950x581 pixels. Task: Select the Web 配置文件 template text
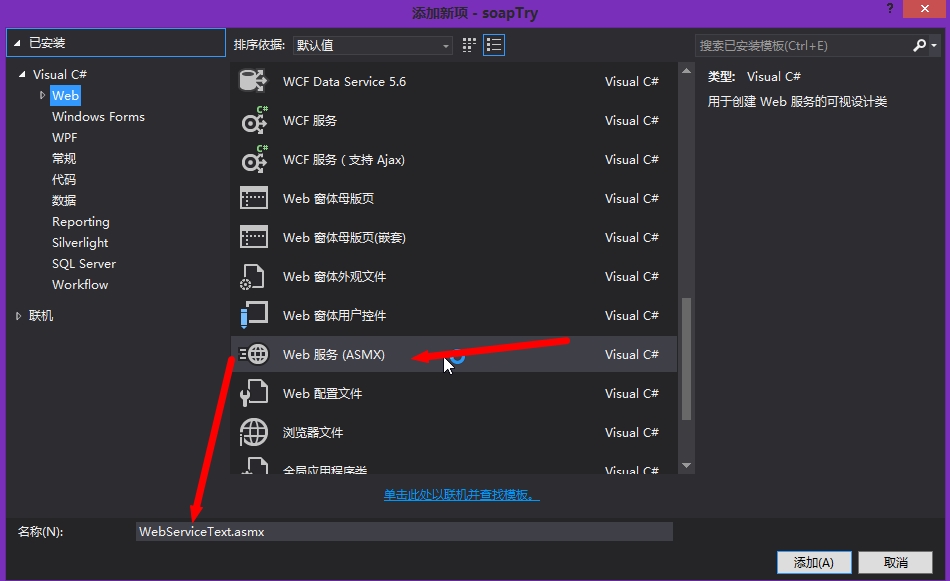coord(322,393)
